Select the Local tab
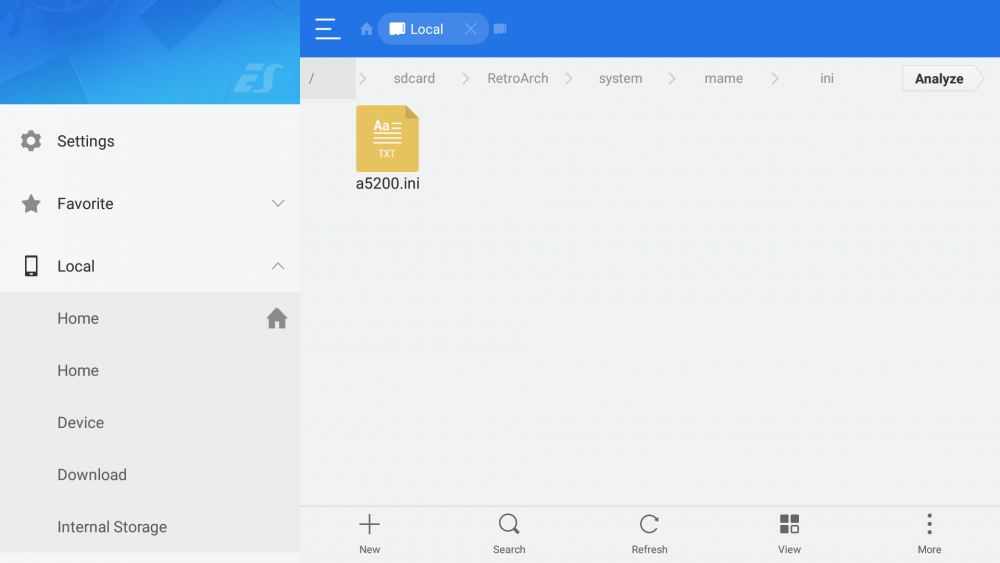The height and width of the screenshot is (563, 1000). click(425, 29)
